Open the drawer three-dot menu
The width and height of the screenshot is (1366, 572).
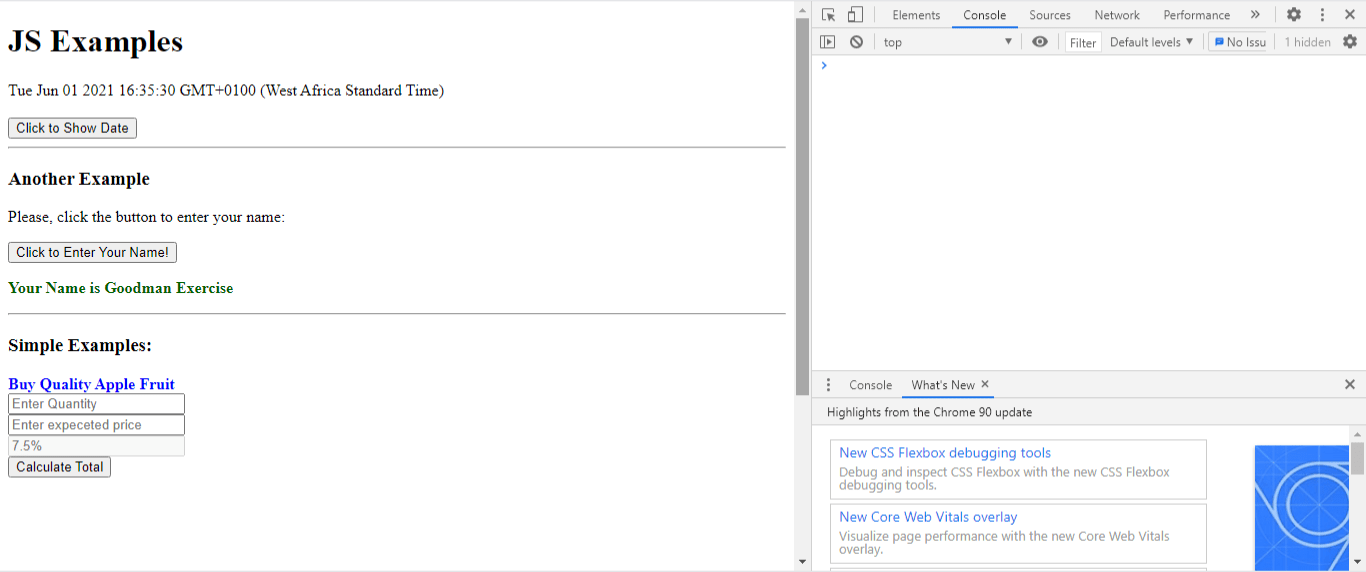click(x=828, y=385)
